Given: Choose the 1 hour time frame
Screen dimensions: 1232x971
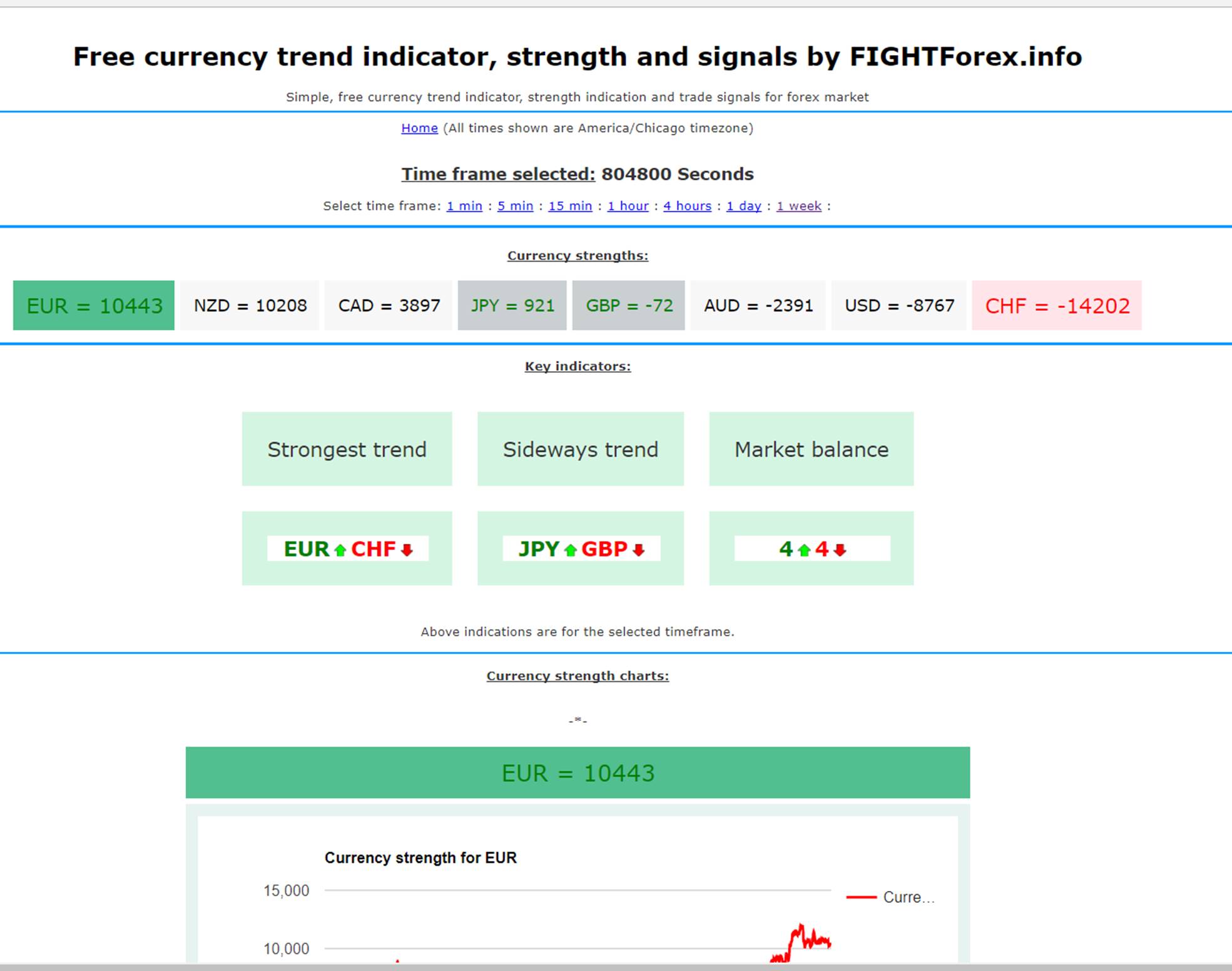Looking at the screenshot, I should [x=628, y=206].
